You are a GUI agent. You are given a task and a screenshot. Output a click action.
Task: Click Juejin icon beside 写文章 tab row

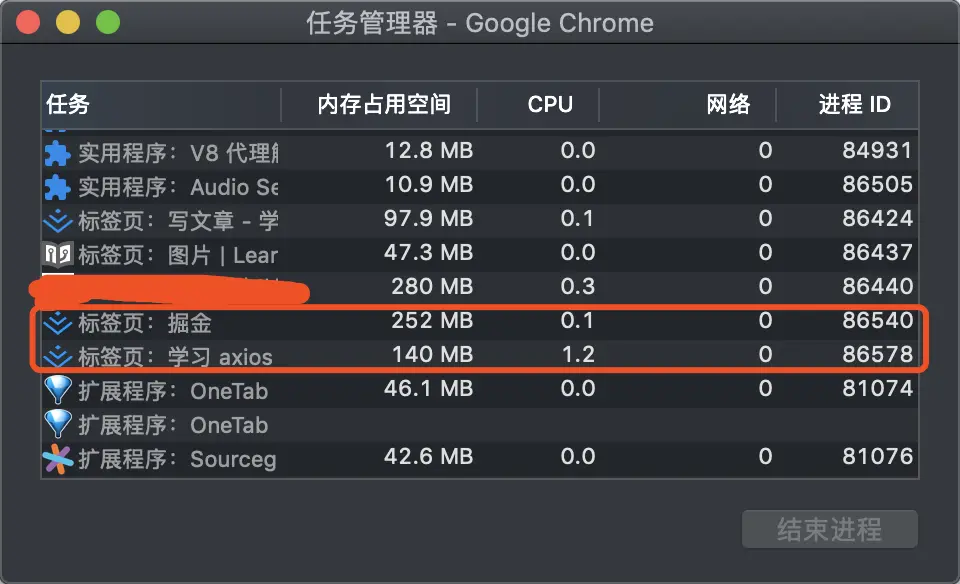[57, 221]
